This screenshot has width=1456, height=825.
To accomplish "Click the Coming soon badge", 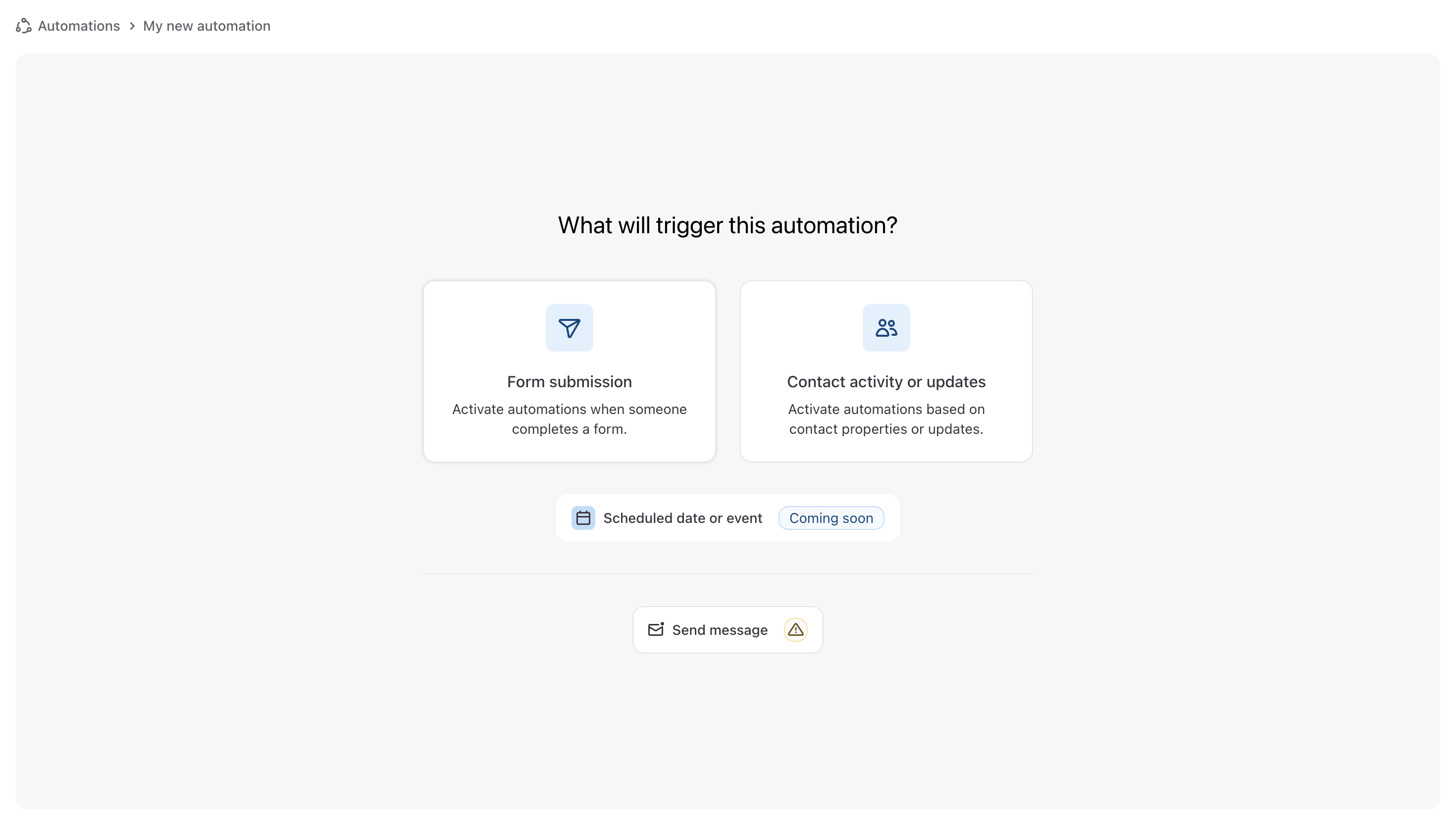I will (831, 518).
